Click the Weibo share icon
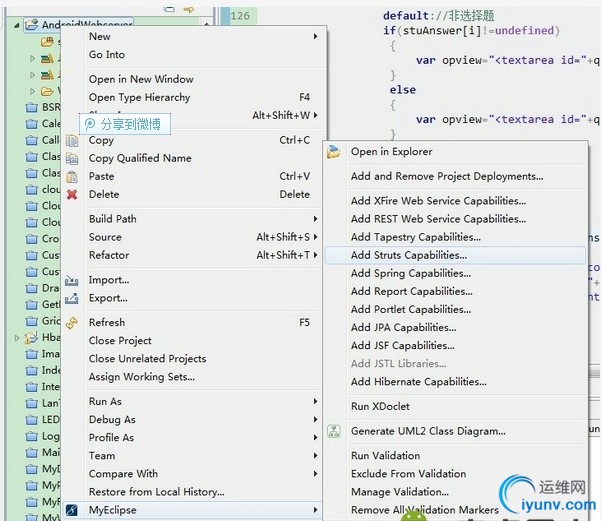Image resolution: width=602 pixels, height=521 pixels. pyautogui.click(x=90, y=124)
